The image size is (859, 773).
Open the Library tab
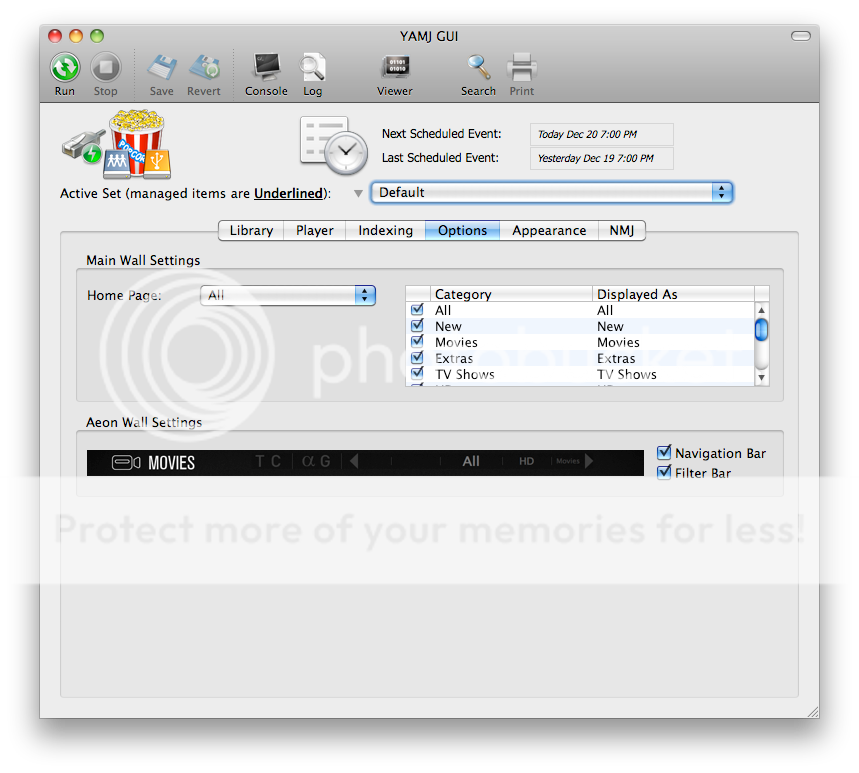[x=250, y=230]
